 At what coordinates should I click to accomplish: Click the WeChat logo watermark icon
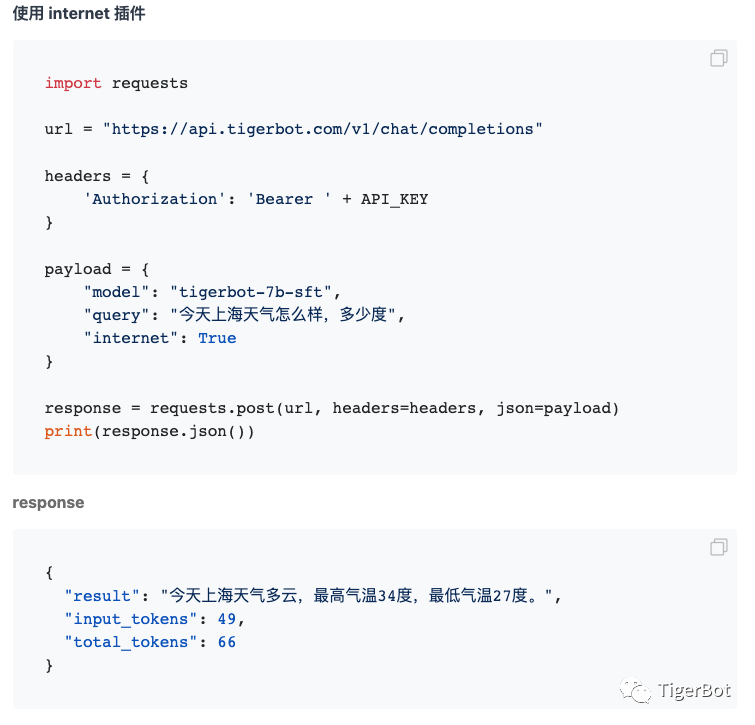tap(635, 690)
